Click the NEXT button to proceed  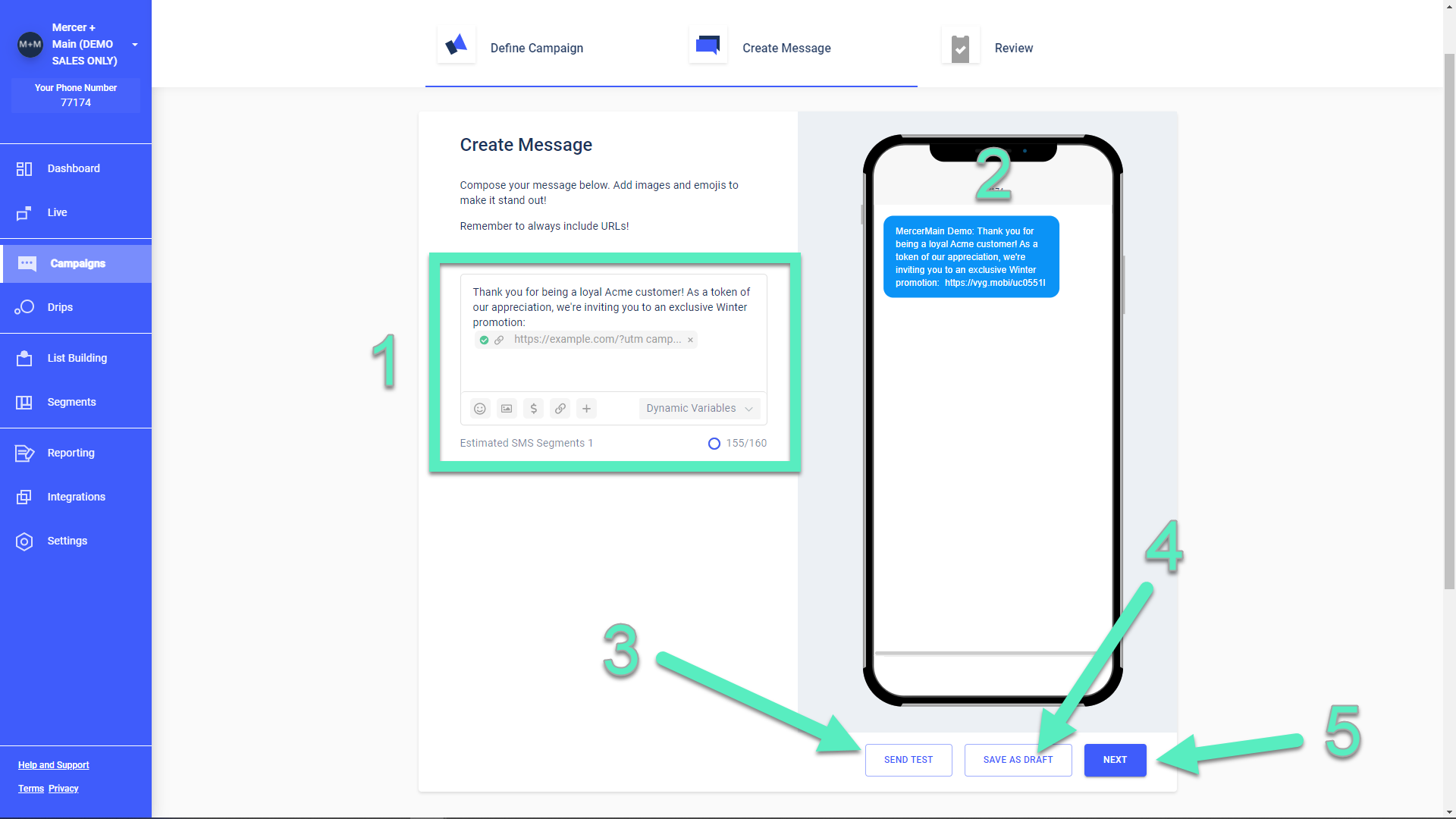point(1115,760)
